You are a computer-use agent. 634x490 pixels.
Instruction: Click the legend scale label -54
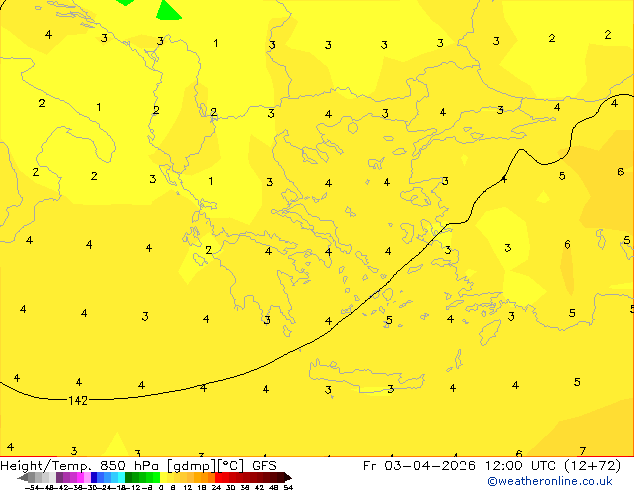pyautogui.click(x=32, y=487)
